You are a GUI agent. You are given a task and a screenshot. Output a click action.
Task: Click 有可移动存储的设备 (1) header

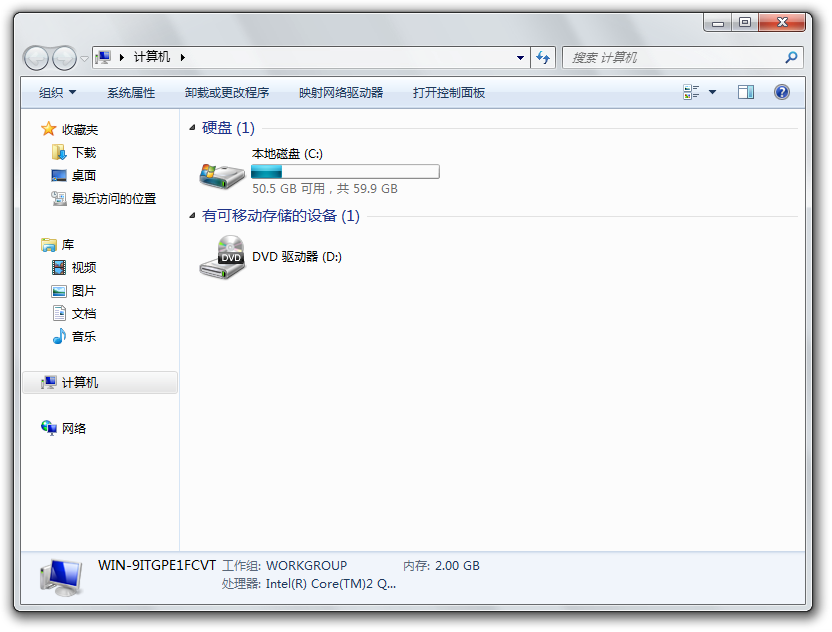click(281, 215)
